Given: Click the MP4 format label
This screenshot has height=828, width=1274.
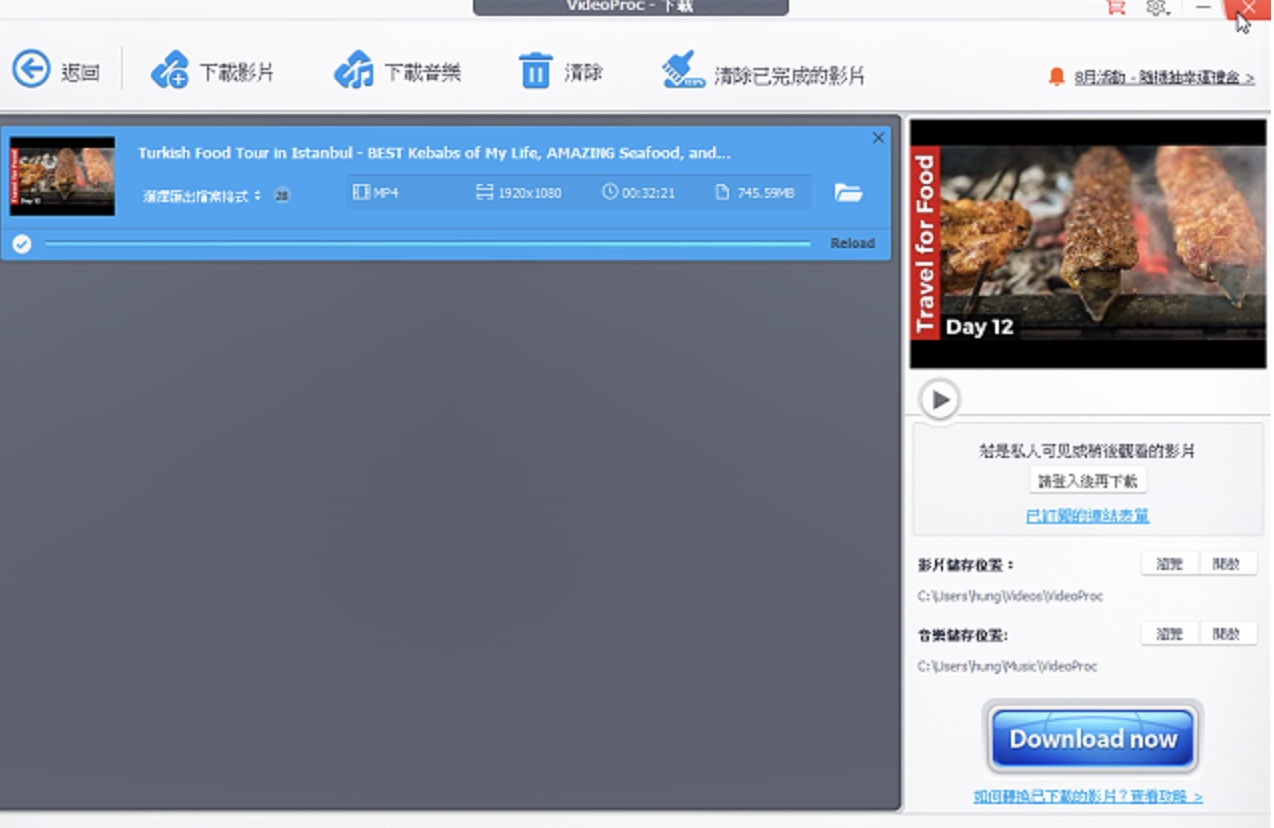Looking at the screenshot, I should pyautogui.click(x=376, y=192).
